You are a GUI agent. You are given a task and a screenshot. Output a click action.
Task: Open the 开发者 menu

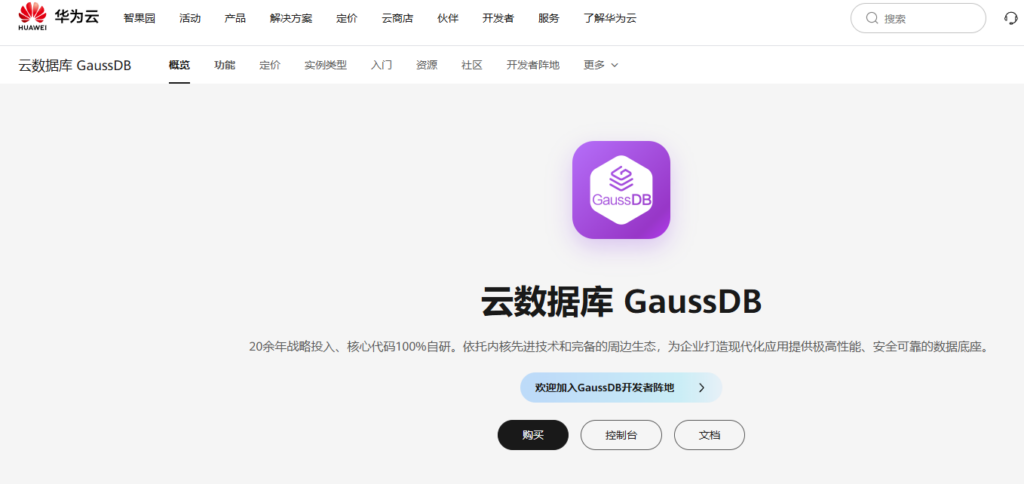point(498,18)
